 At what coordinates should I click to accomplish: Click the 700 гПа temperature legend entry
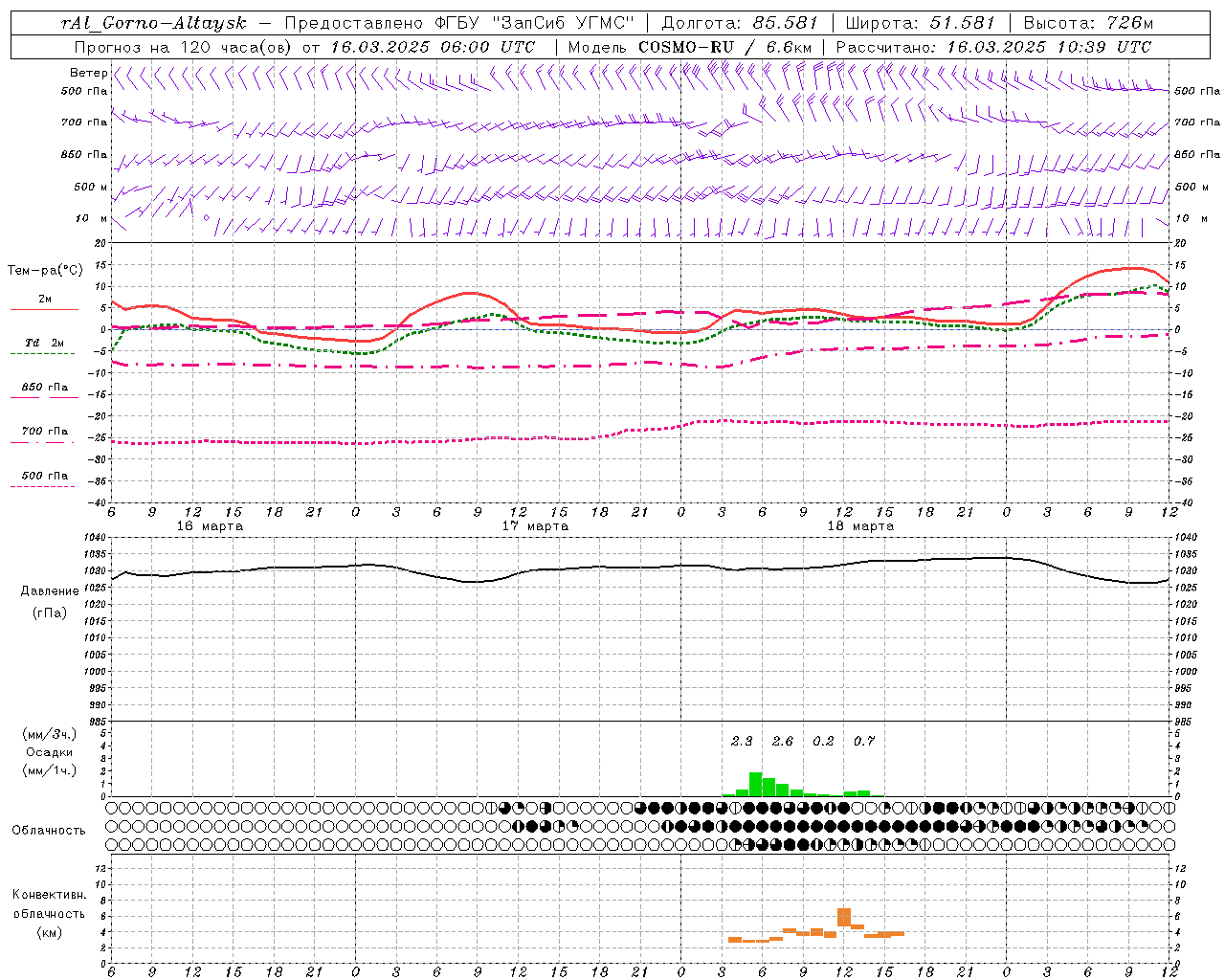(44, 432)
